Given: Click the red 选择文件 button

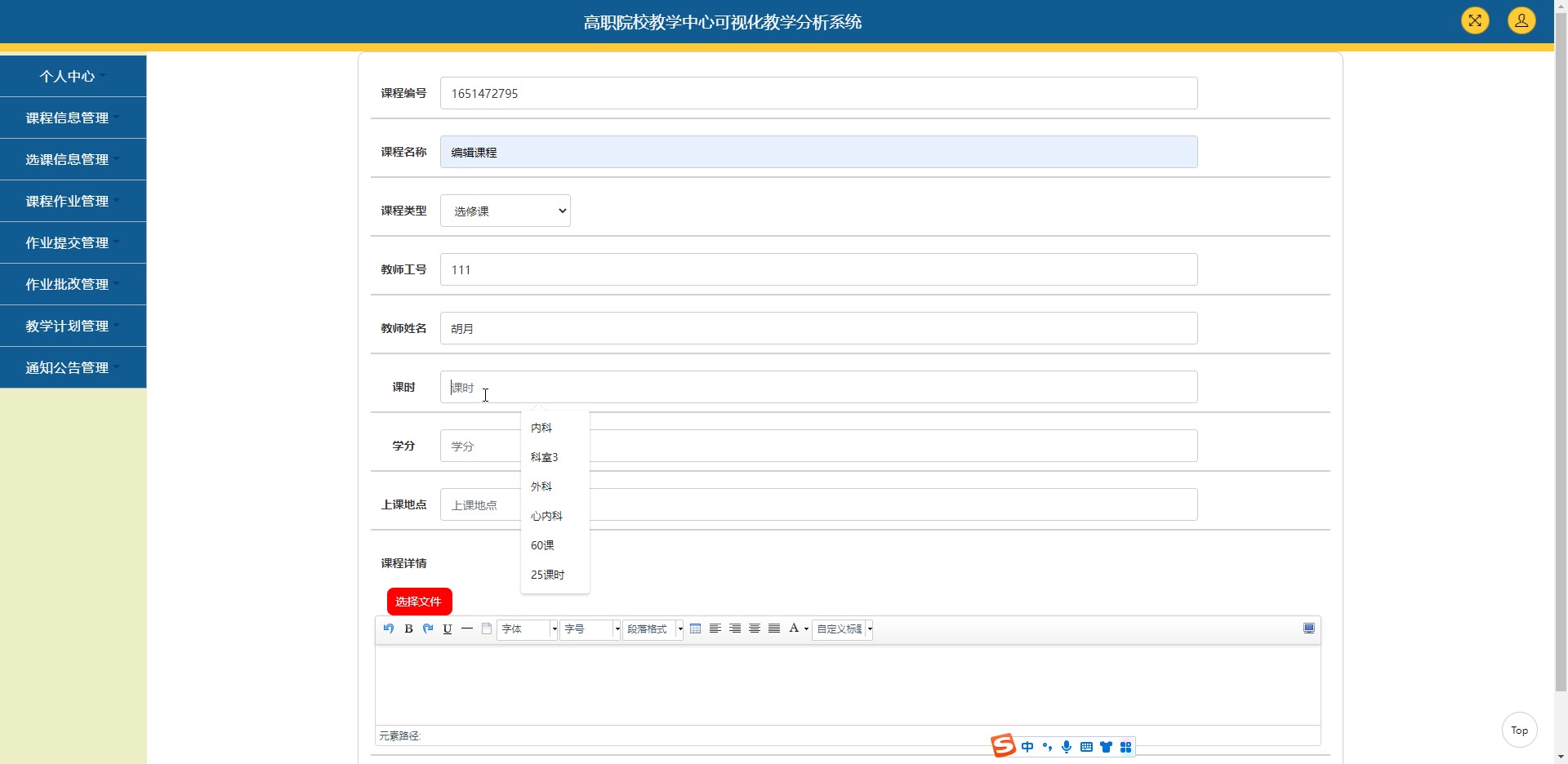Looking at the screenshot, I should point(420,602).
